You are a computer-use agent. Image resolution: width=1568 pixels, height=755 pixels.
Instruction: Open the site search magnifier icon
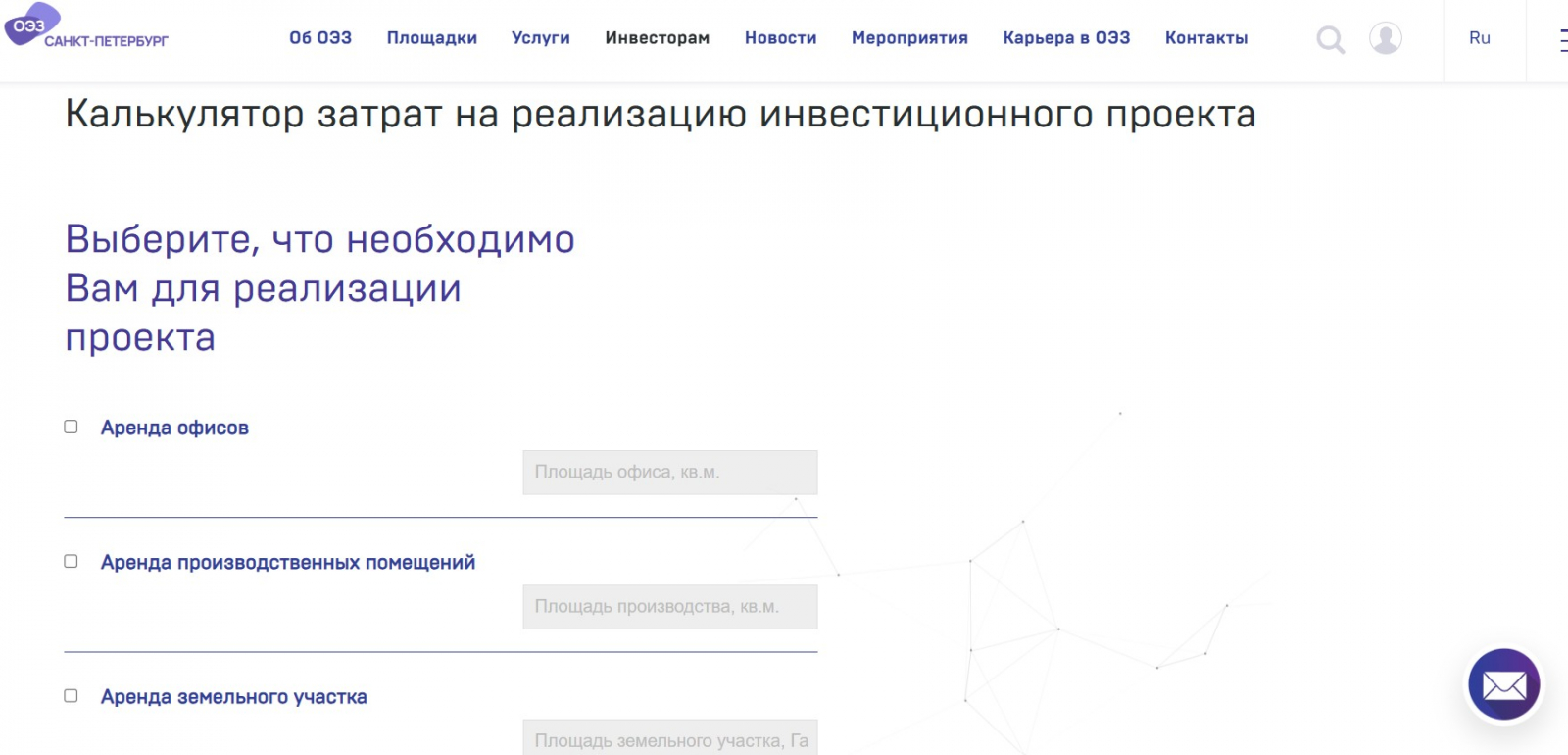pyautogui.click(x=1330, y=39)
